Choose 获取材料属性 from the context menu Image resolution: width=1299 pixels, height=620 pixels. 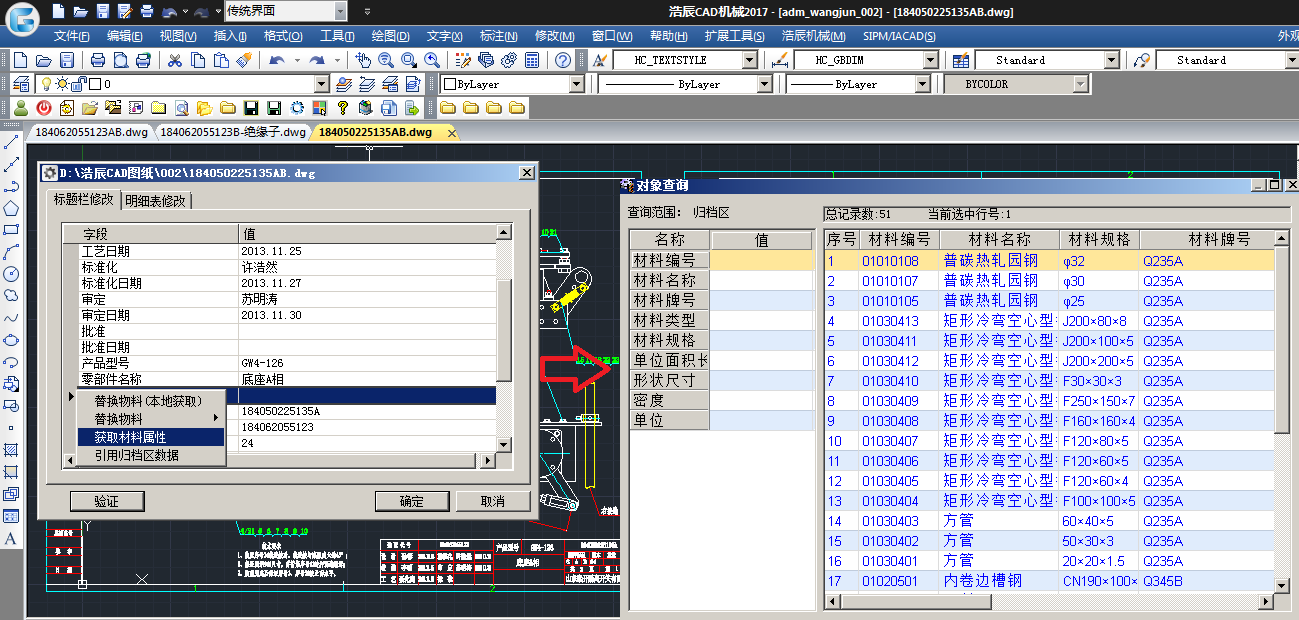150,437
